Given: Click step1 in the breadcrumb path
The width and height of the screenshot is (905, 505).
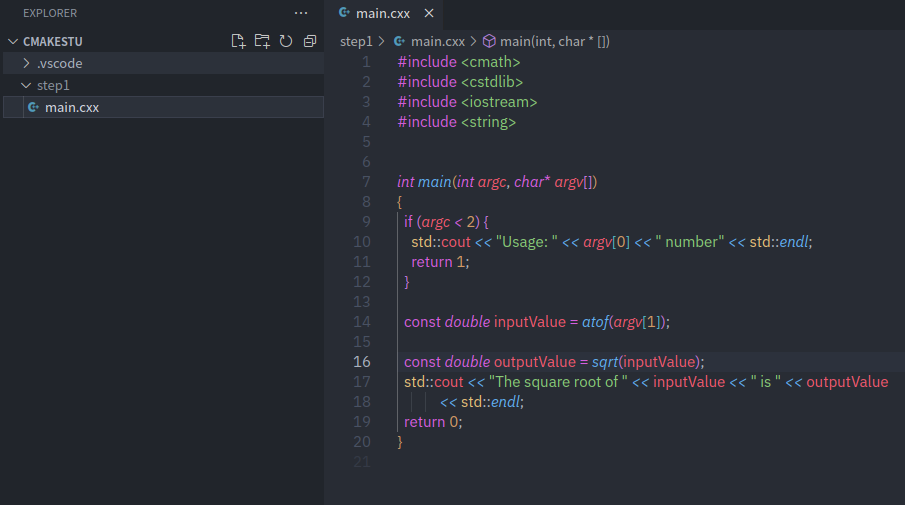Looking at the screenshot, I should pyautogui.click(x=355, y=41).
